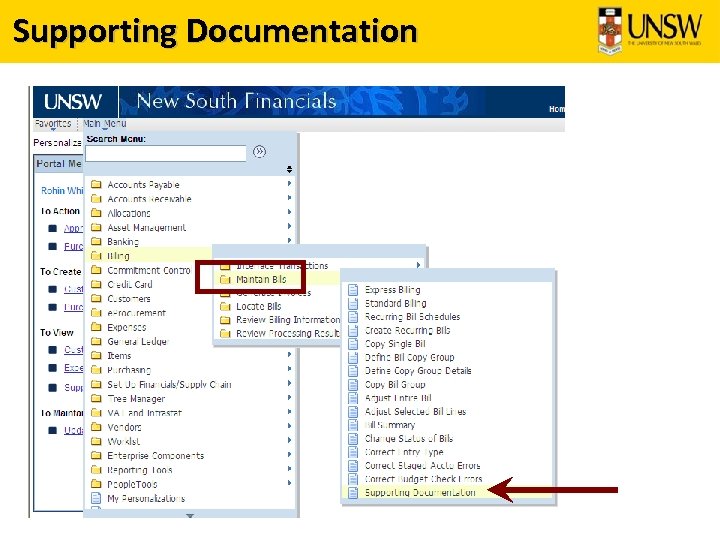Open Correct Staged Acctg Errors
720x540 pixels.
[x=422, y=466]
